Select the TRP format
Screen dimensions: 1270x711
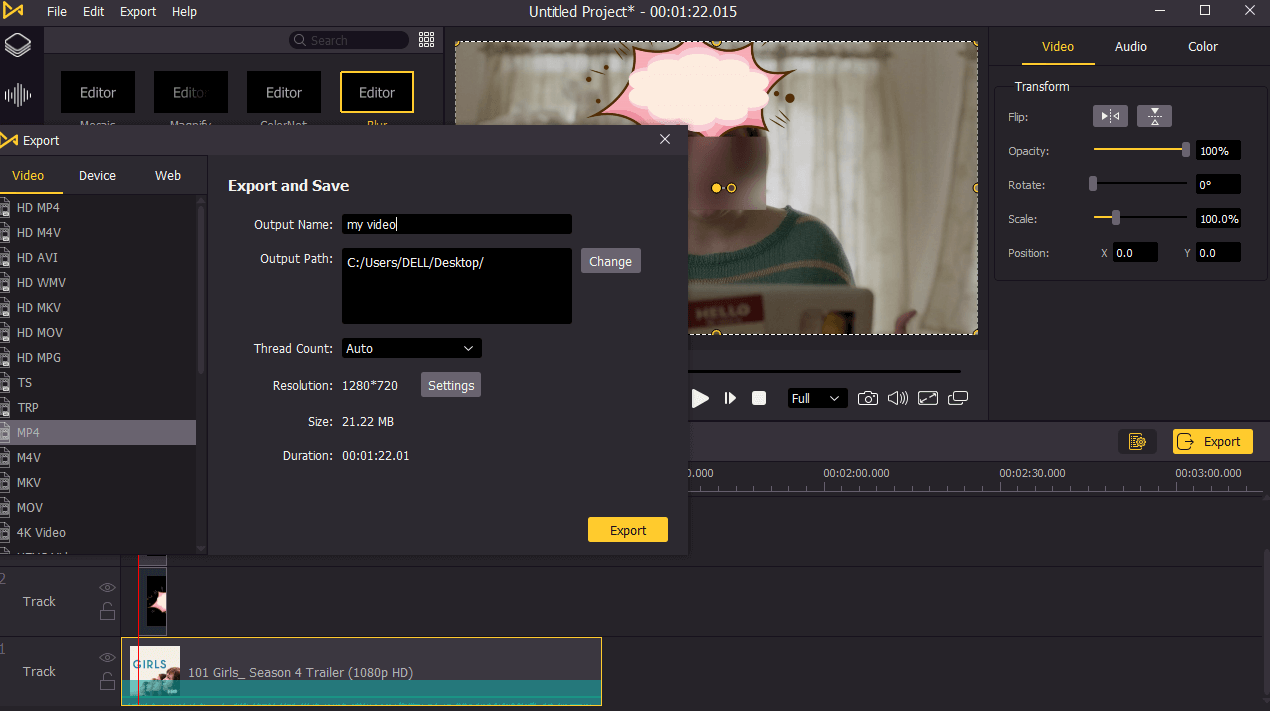click(98, 407)
